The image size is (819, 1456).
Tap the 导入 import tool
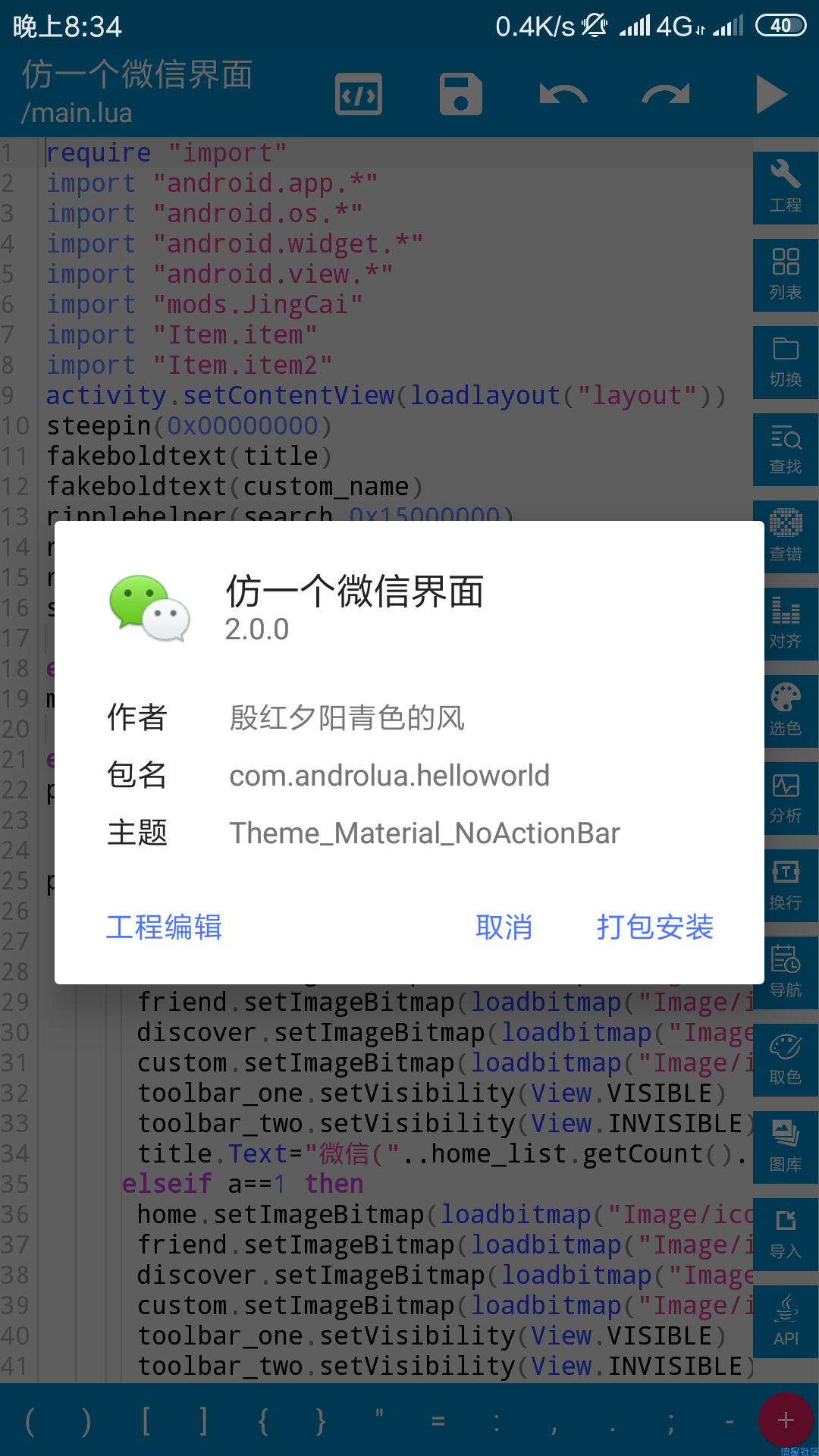coord(786,1234)
